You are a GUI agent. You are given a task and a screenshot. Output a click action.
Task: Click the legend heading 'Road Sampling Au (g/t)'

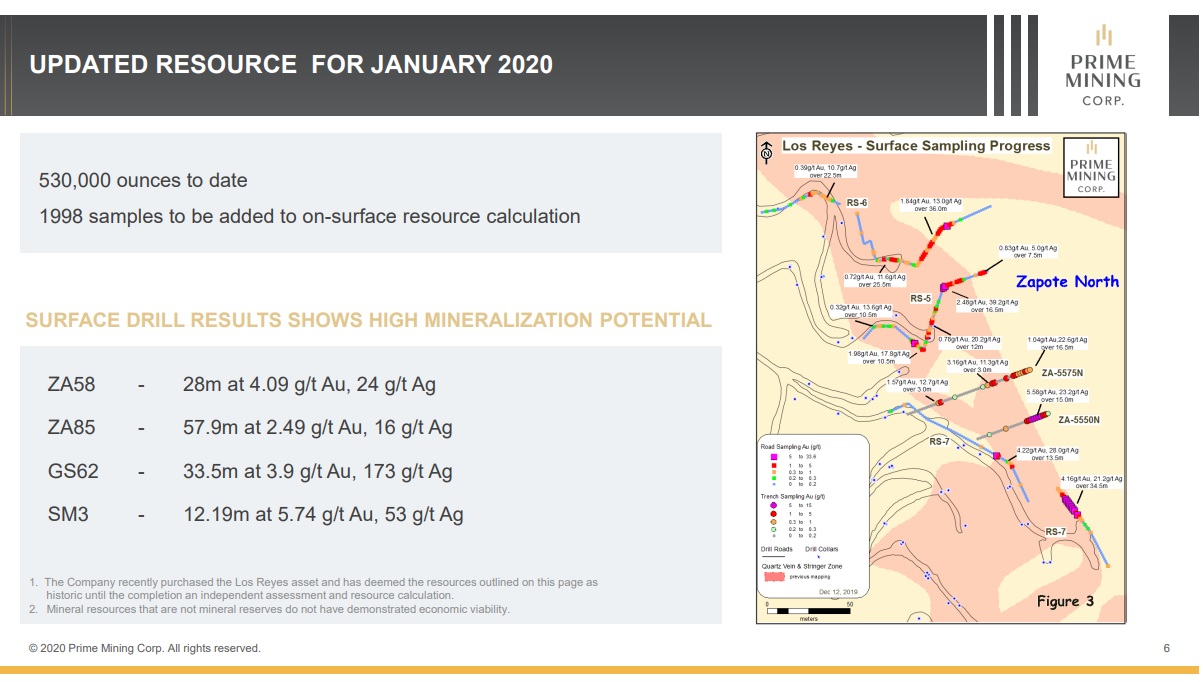pos(793,447)
